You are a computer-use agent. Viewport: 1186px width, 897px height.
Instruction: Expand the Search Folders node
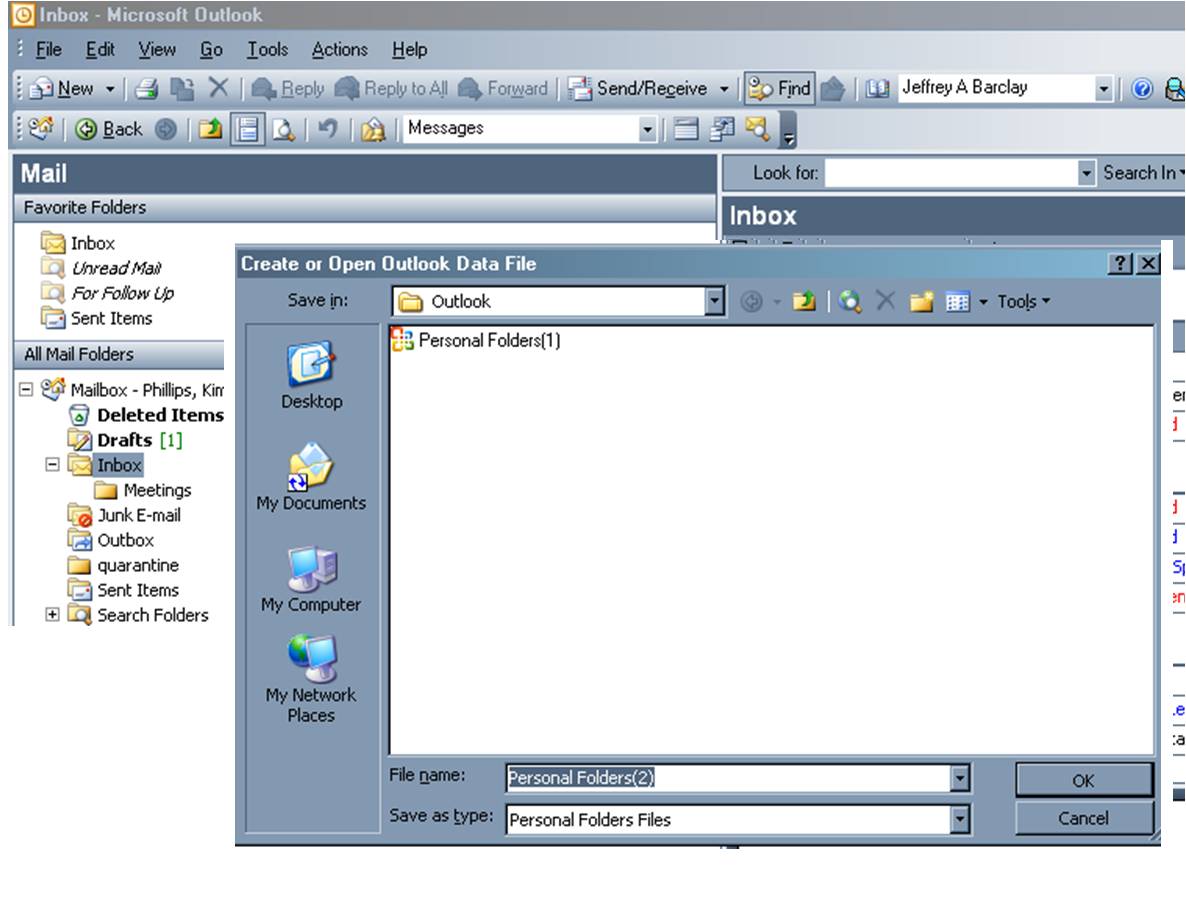tap(52, 614)
